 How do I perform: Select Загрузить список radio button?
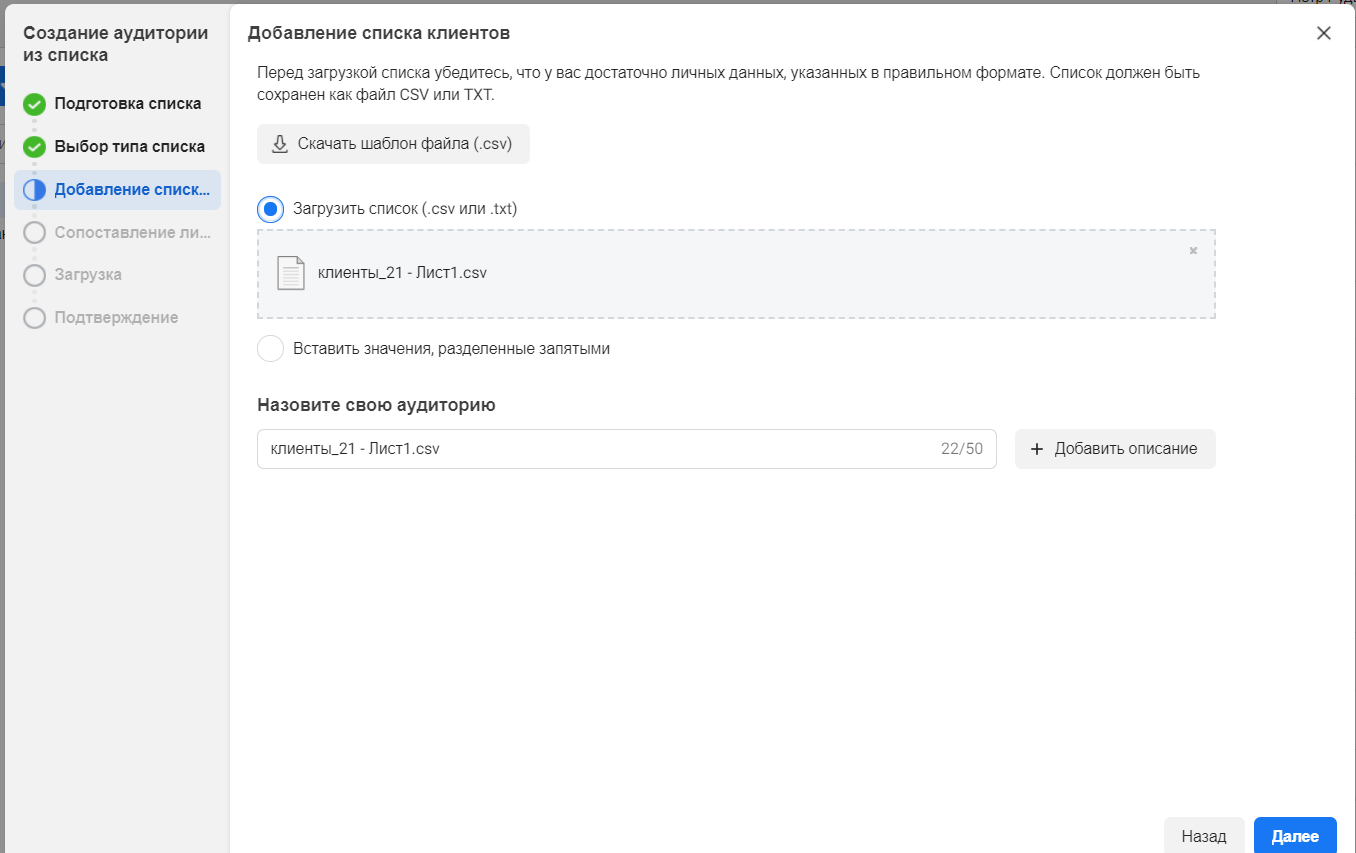coord(270,209)
